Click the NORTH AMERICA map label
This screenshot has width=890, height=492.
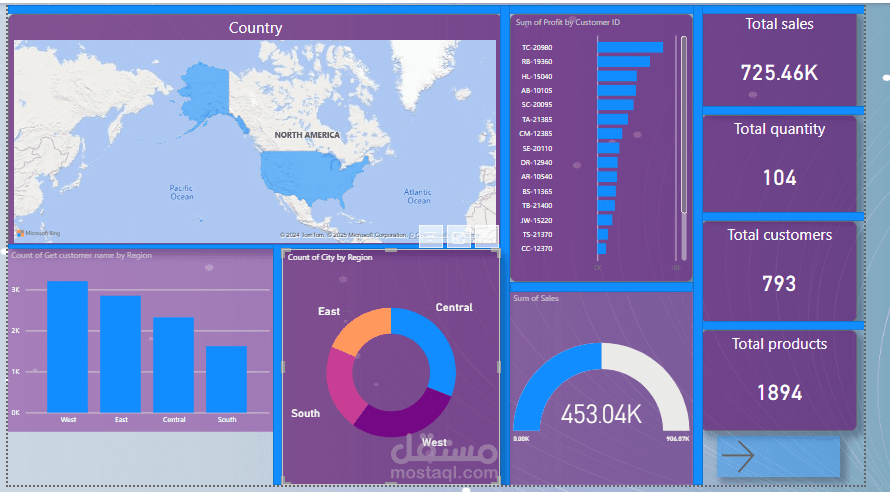[x=307, y=135]
